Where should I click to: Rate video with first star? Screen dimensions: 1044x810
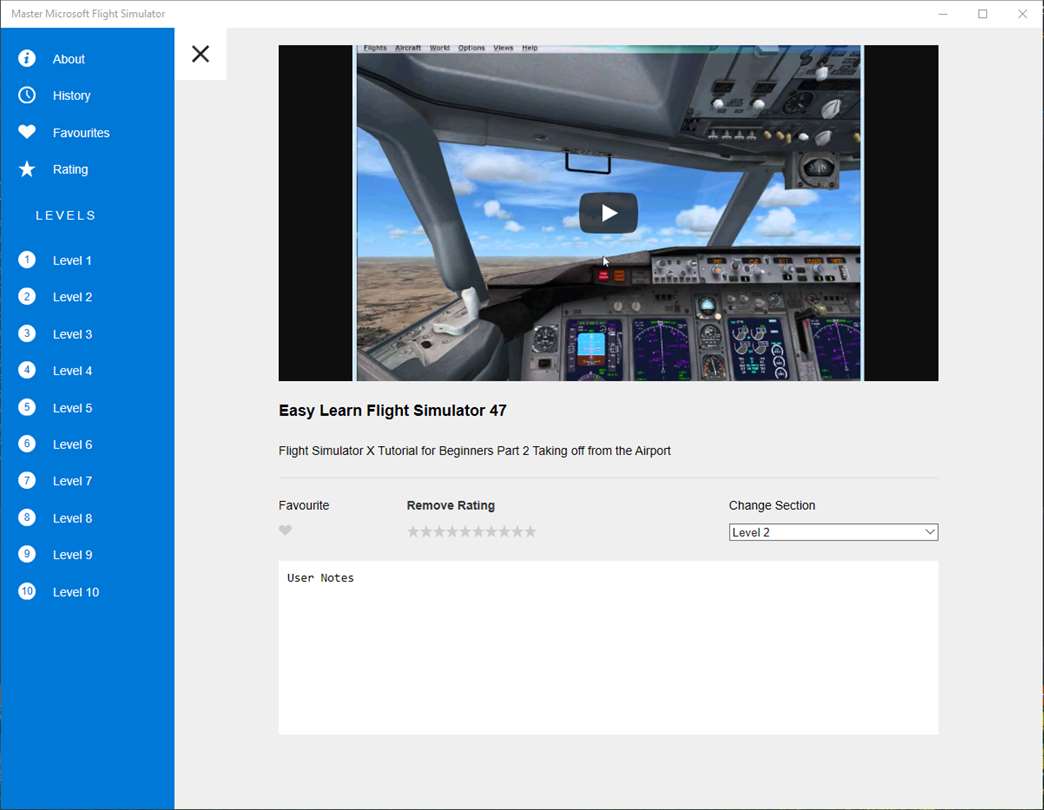tap(413, 531)
